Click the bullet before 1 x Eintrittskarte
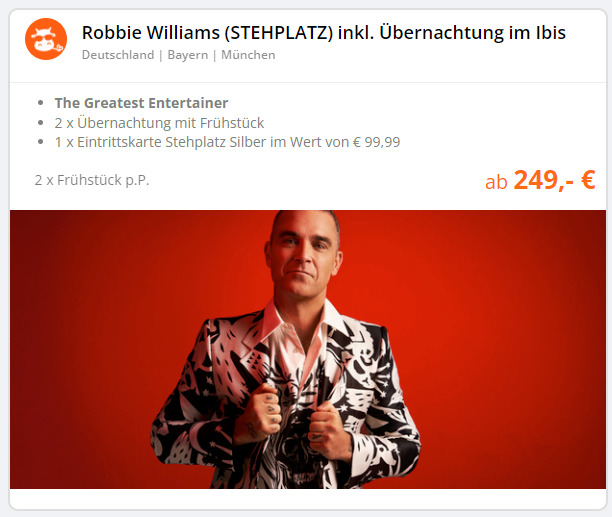612x517 pixels. (x=41, y=142)
